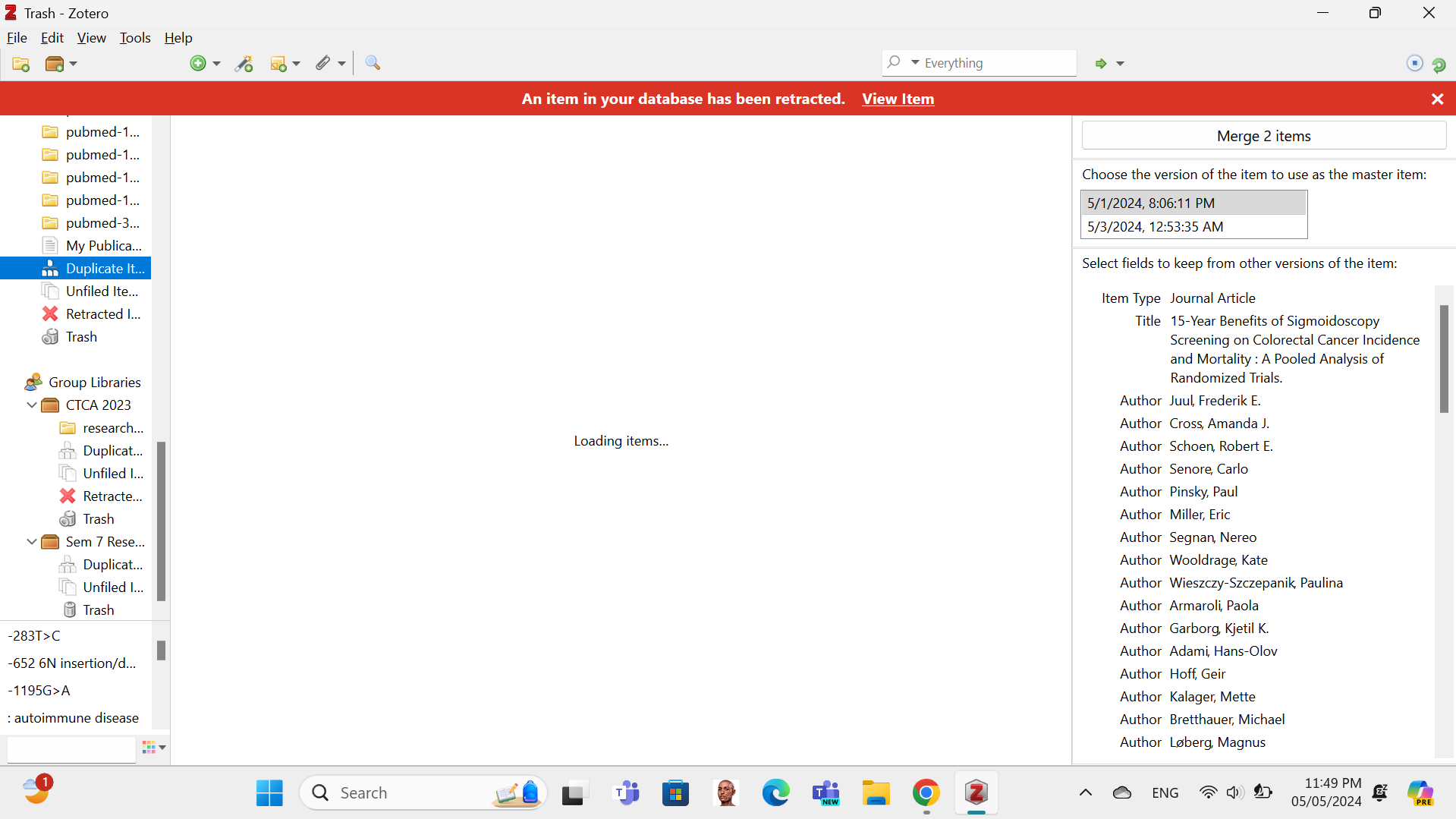Select the 5/1/2024, 8:06:11 PM version
The width and height of the screenshot is (1456, 819).
coord(1193,203)
